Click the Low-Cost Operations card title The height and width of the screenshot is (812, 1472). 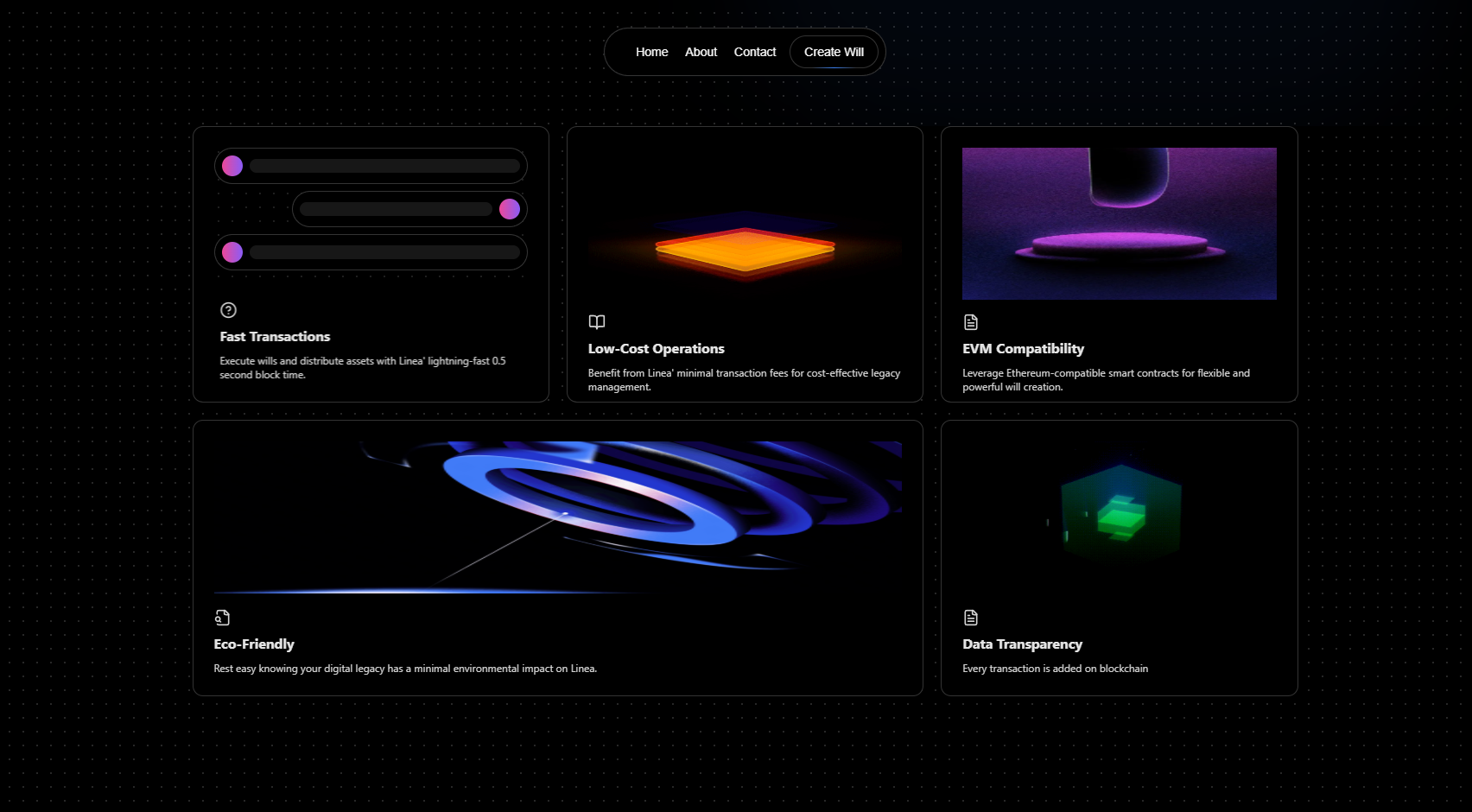[x=656, y=349]
